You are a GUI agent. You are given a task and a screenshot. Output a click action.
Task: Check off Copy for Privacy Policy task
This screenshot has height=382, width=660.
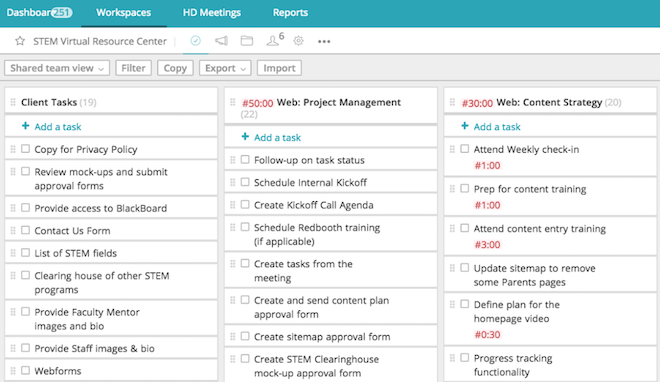pyautogui.click(x=26, y=149)
